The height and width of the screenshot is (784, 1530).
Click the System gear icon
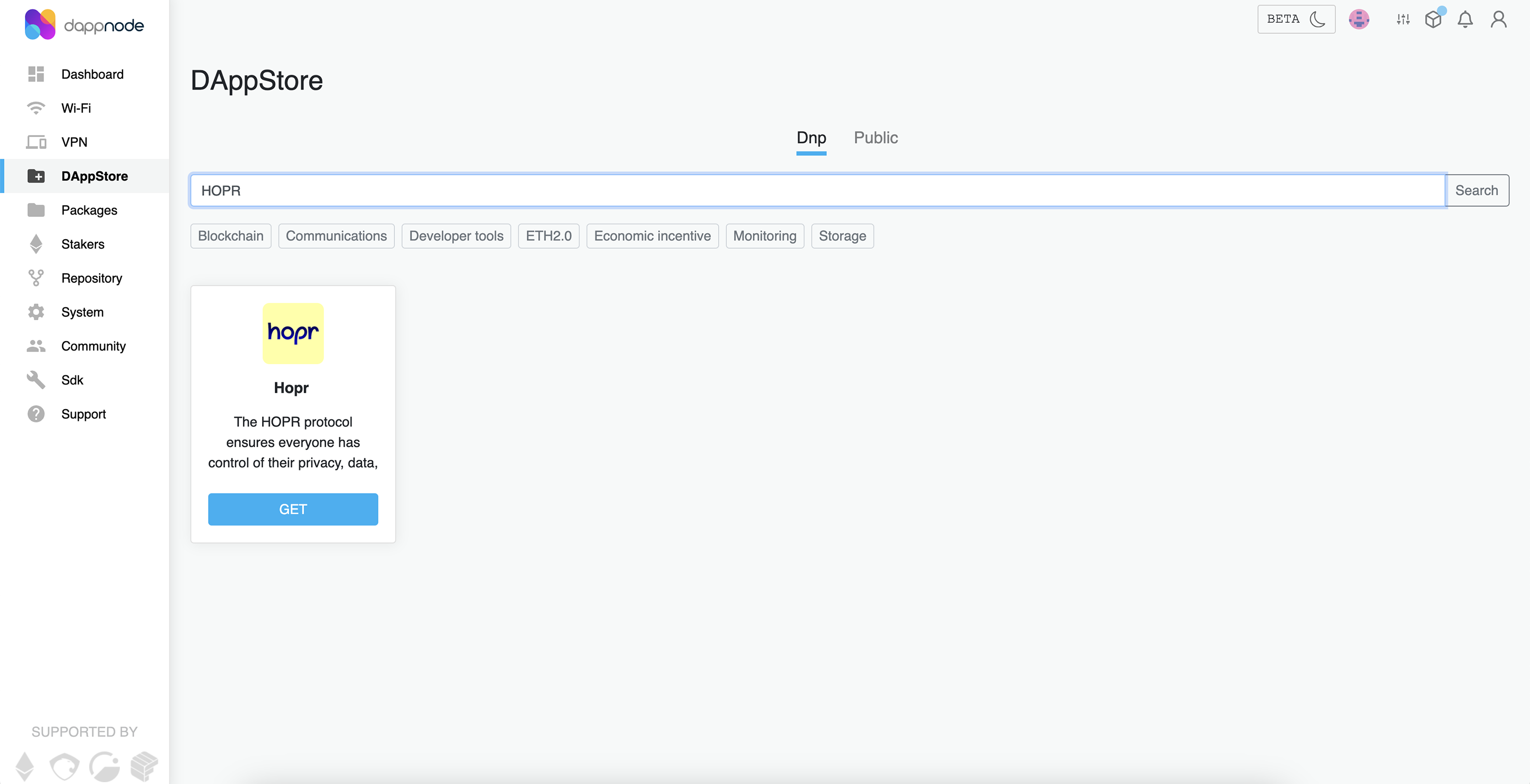pos(35,312)
